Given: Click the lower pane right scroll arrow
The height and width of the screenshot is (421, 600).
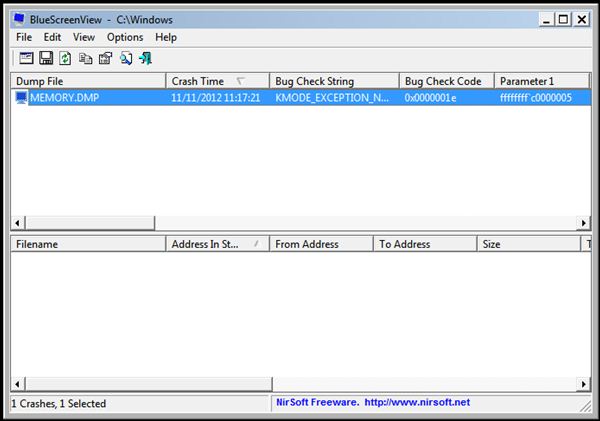Looking at the screenshot, I should coord(583,384).
